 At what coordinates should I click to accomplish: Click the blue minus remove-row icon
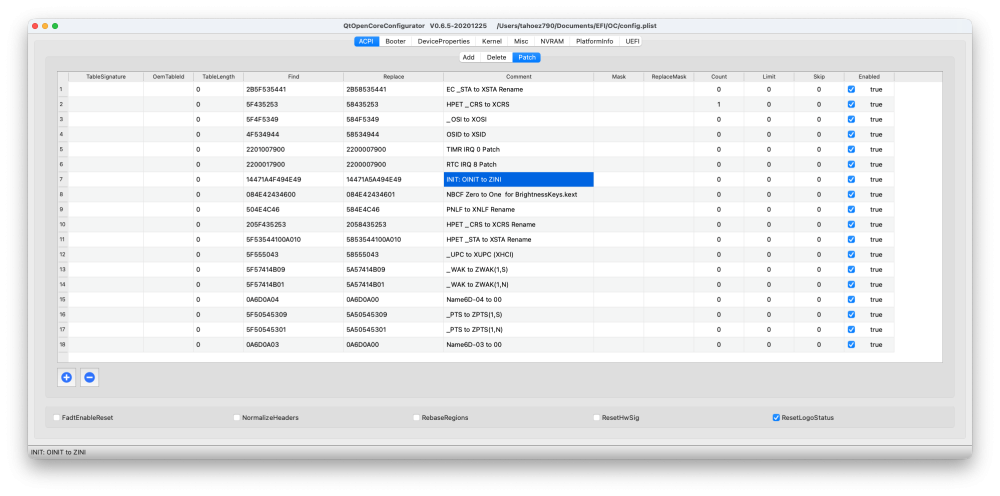[89, 377]
